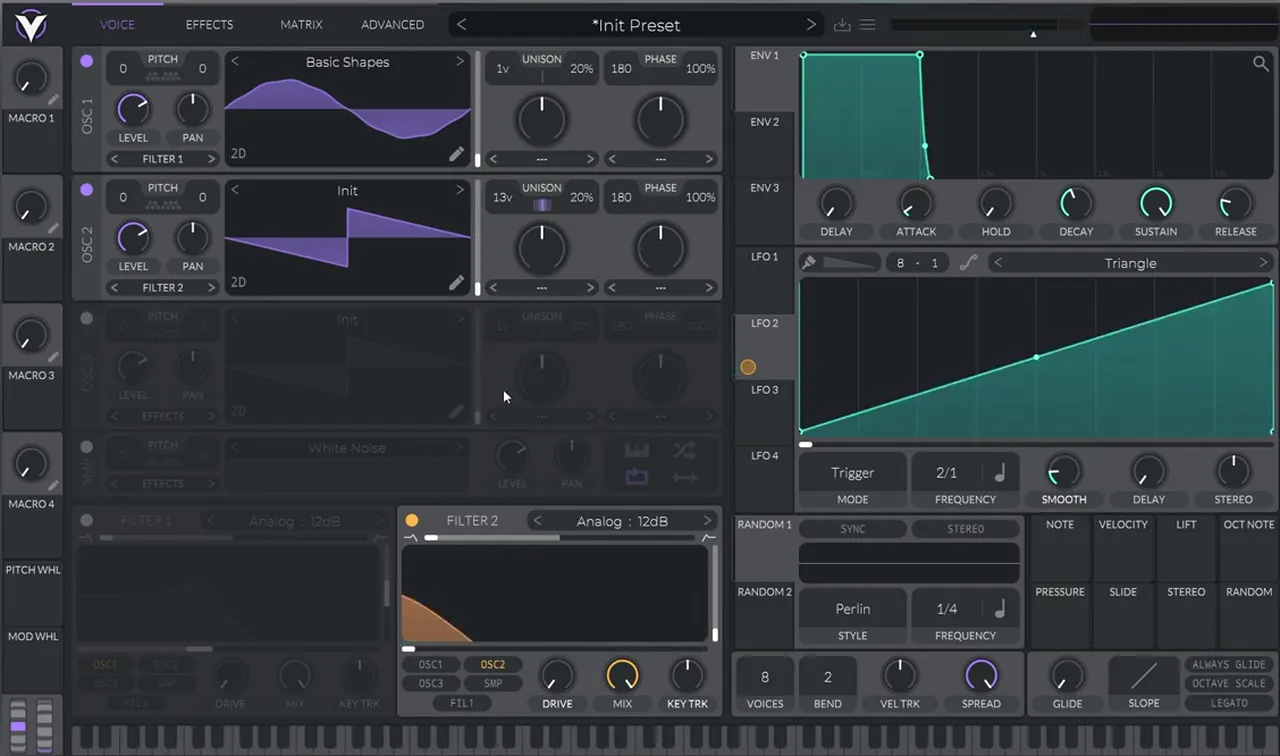The width and height of the screenshot is (1280, 756).
Task: Go to the ADVANCED tab
Action: tap(392, 24)
